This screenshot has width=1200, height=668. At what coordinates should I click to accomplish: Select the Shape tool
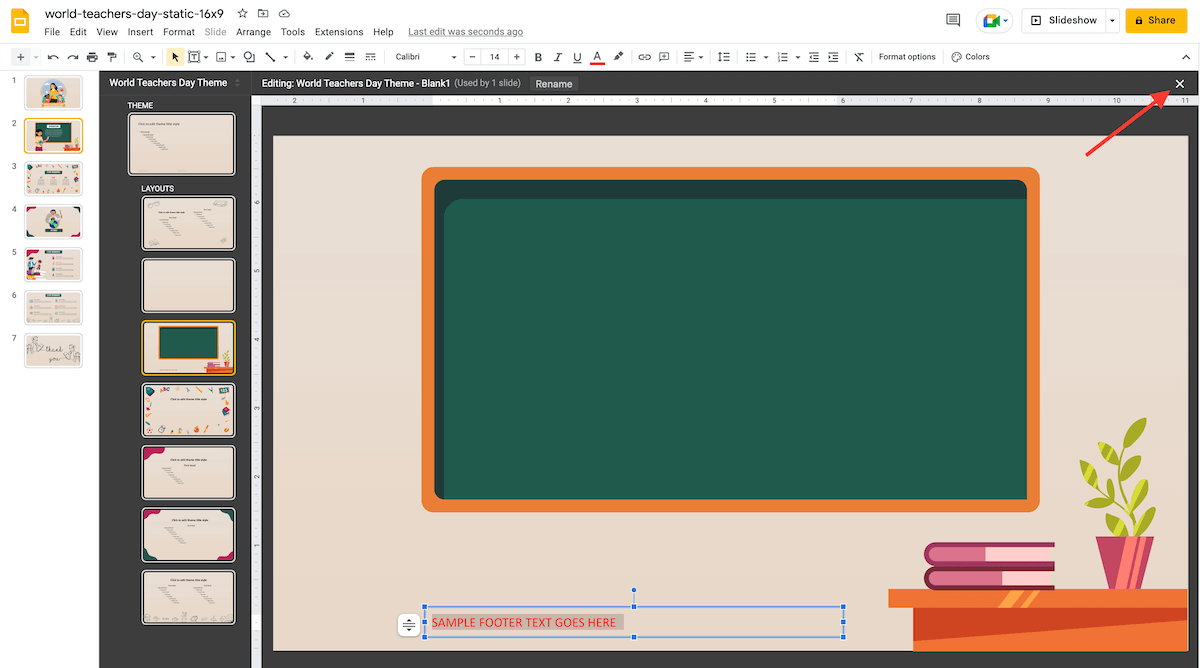(248, 57)
